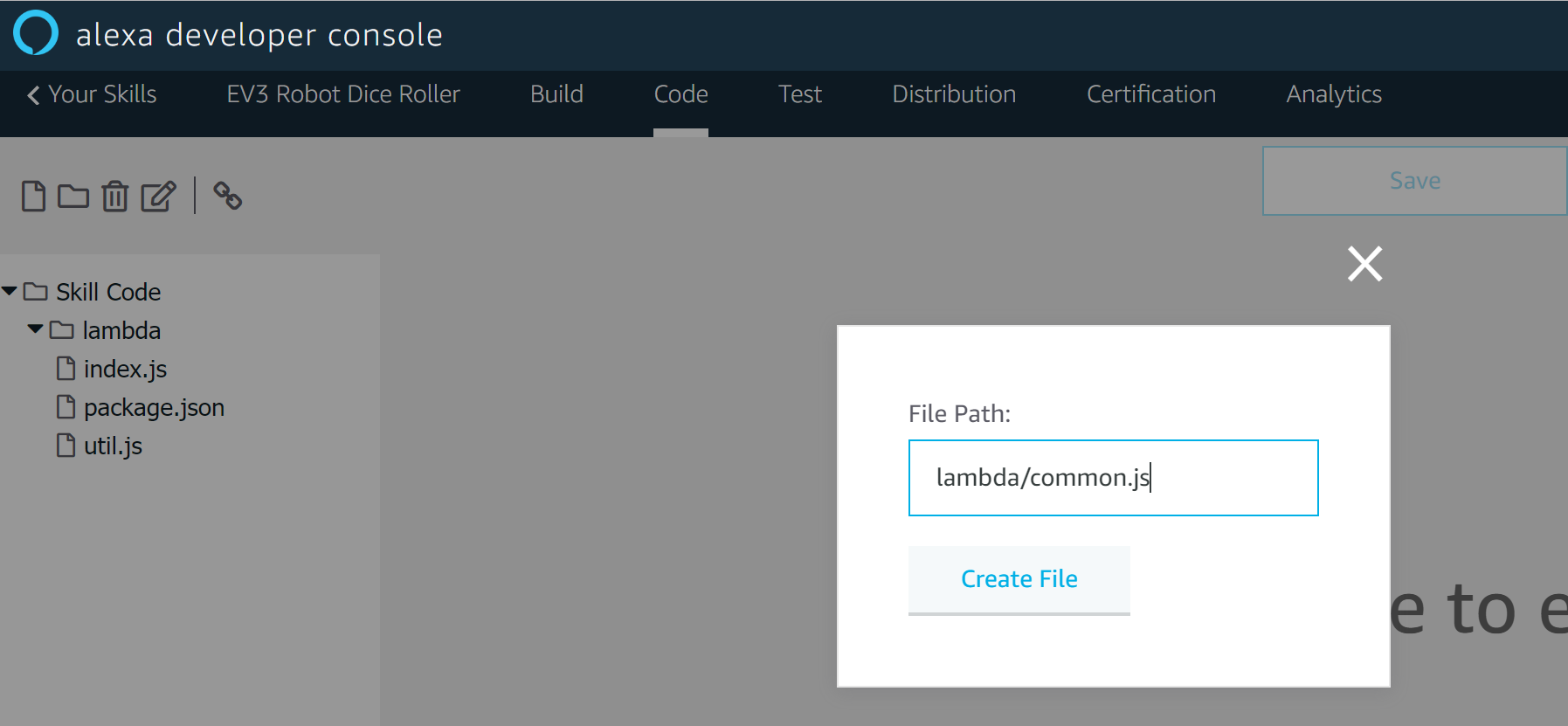The image size is (1568, 726).
Task: Click the util.js file icon
Action: coord(66,445)
